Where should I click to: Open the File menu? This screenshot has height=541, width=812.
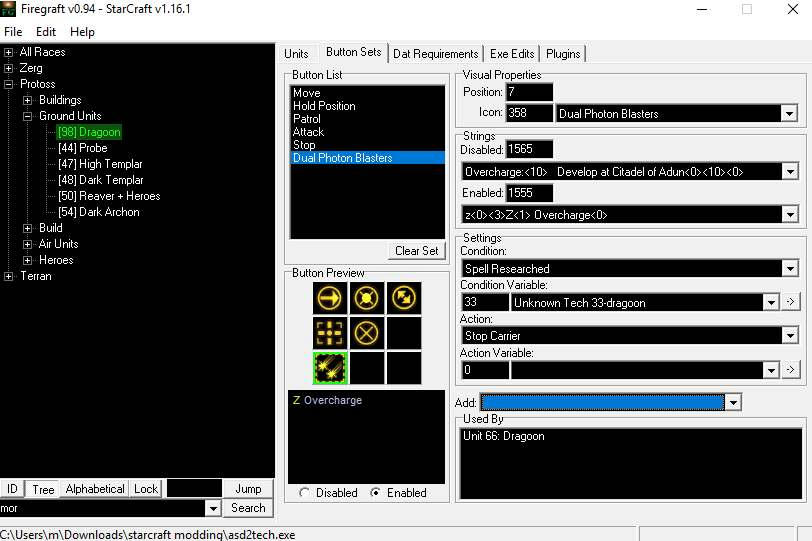(13, 32)
